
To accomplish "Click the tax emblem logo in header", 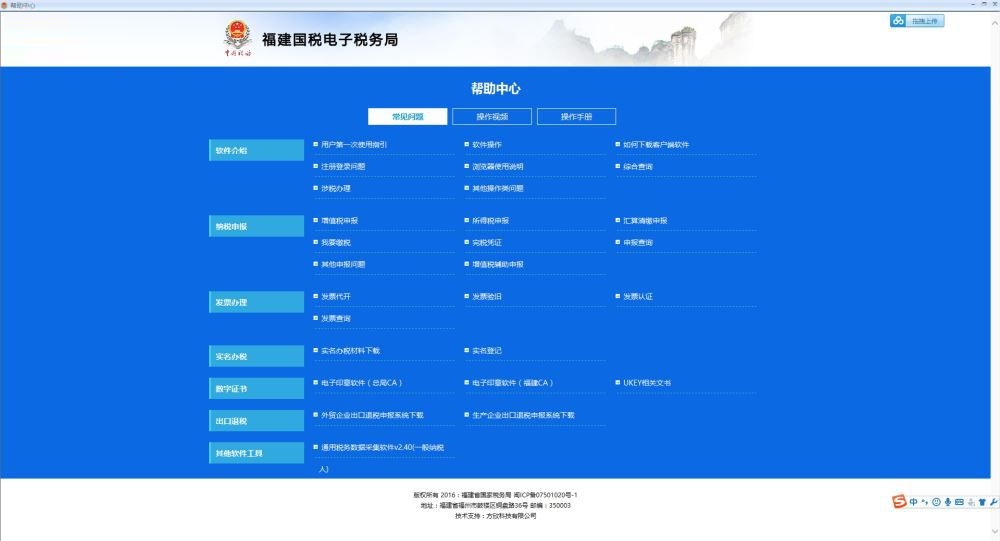I will (237, 38).
